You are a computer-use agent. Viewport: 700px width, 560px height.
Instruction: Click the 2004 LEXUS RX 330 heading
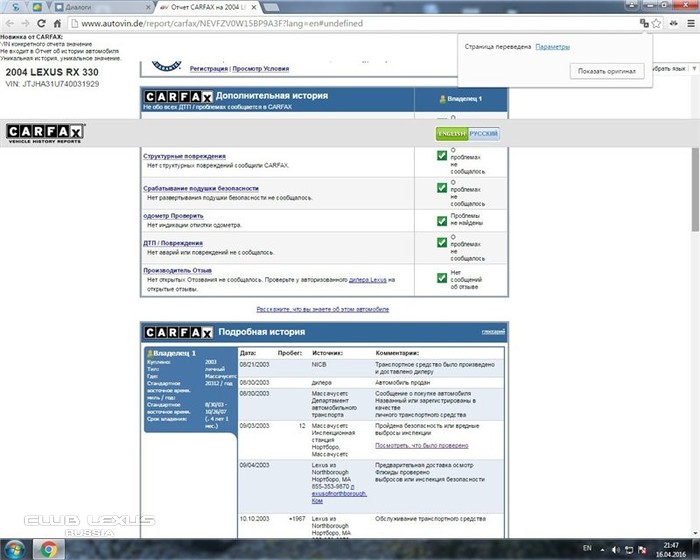coord(52,72)
